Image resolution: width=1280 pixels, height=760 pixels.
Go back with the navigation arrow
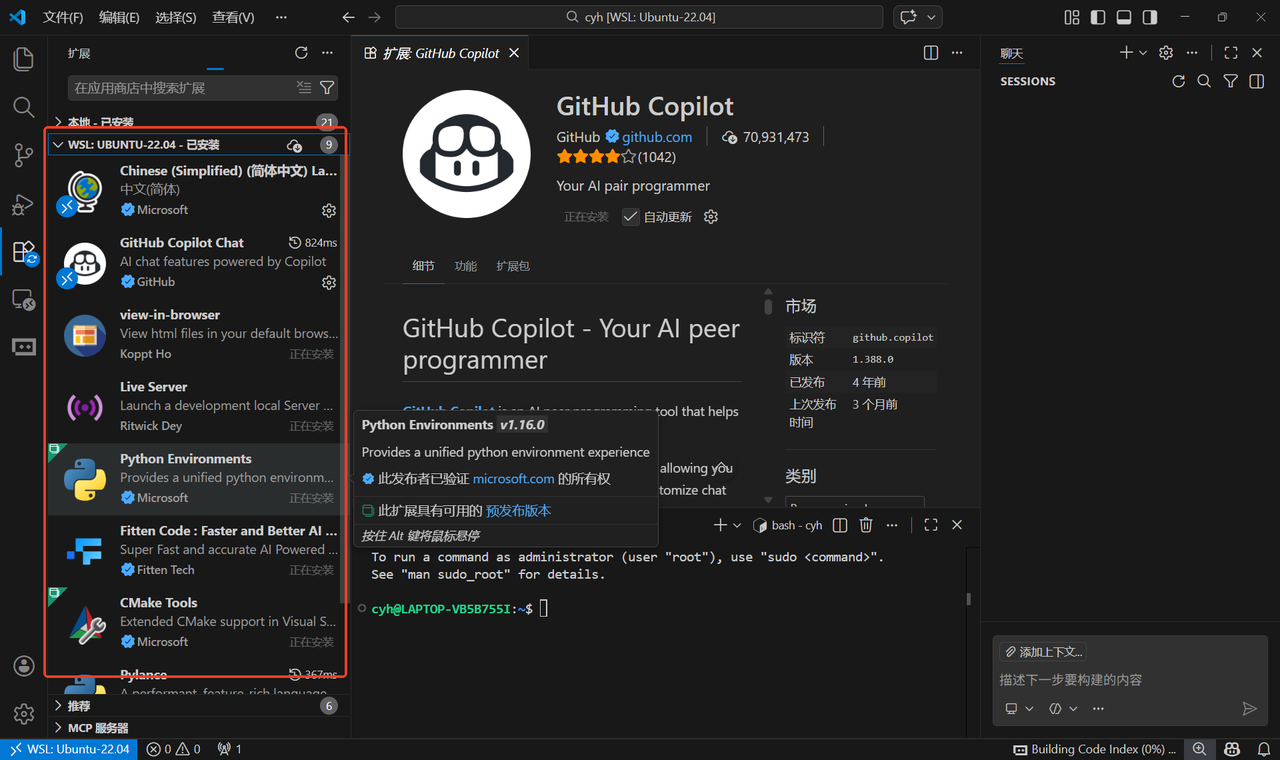(348, 17)
